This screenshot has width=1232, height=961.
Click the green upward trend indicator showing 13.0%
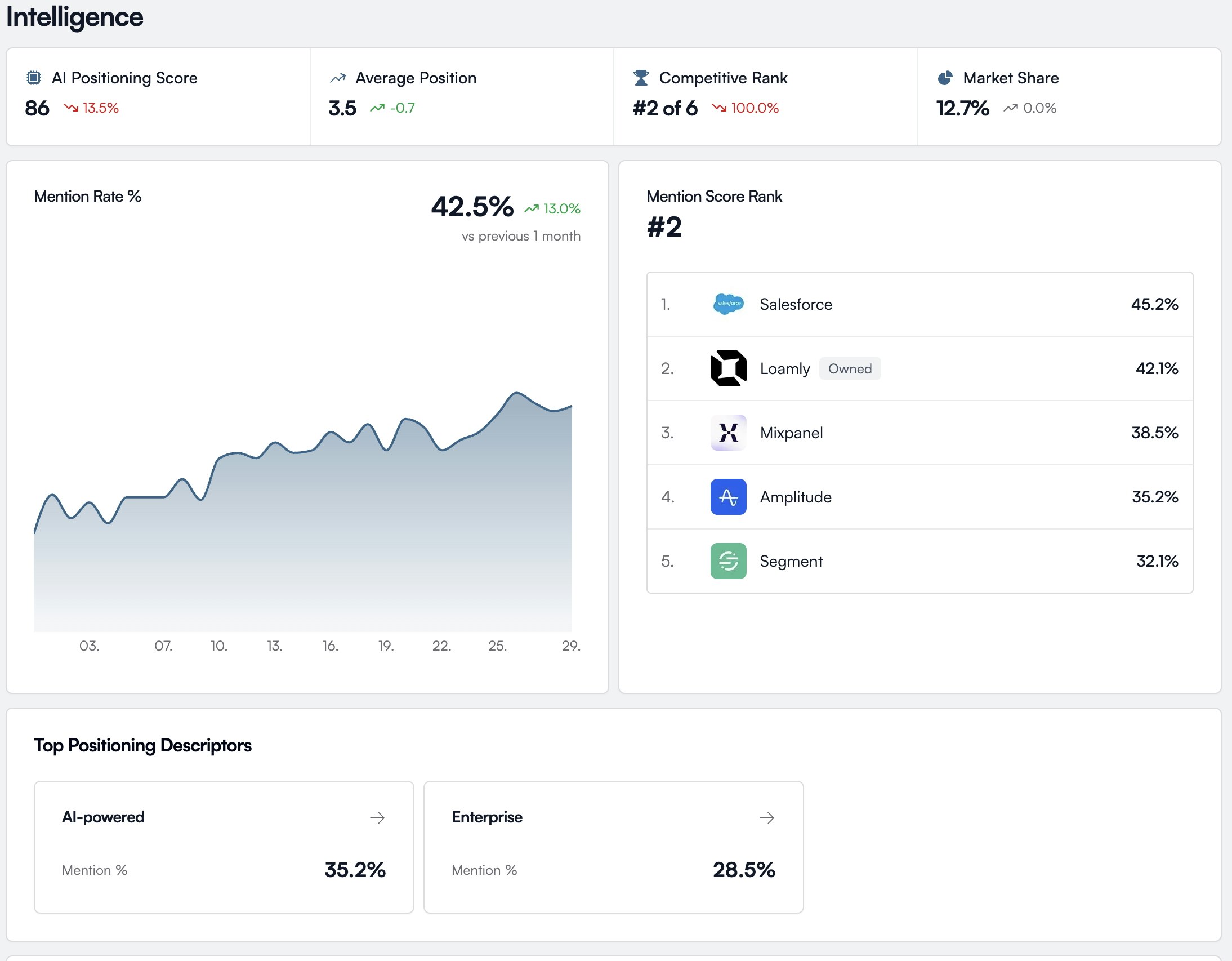pyautogui.click(x=551, y=208)
